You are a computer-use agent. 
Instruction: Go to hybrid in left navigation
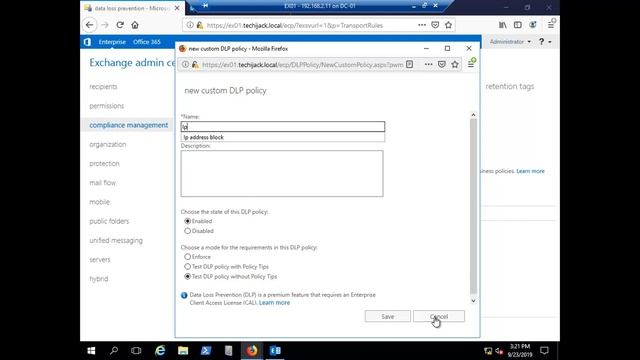(x=99, y=278)
